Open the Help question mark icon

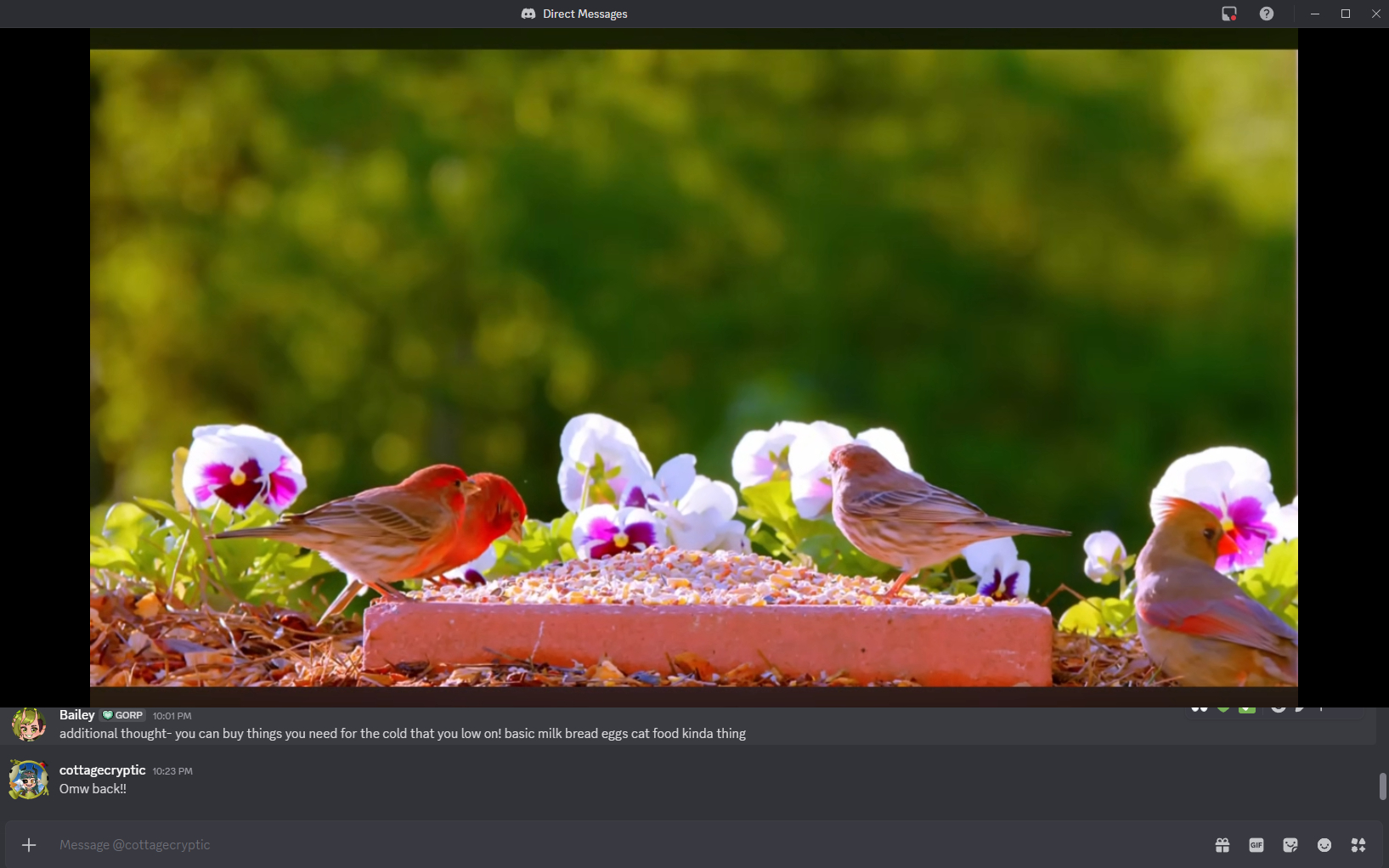1267,14
